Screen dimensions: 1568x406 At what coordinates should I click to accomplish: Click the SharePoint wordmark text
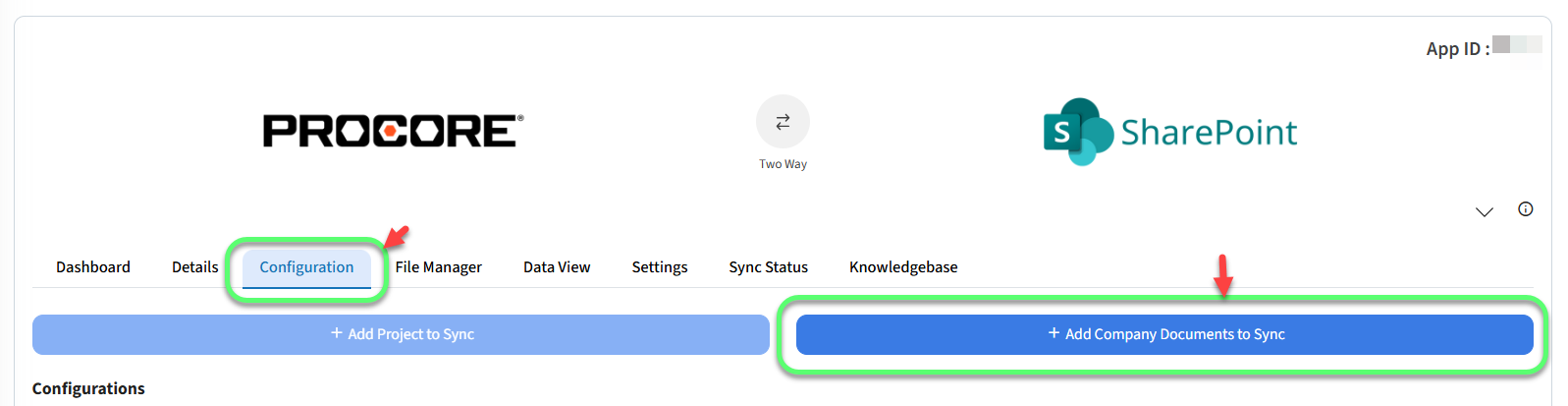(1209, 132)
